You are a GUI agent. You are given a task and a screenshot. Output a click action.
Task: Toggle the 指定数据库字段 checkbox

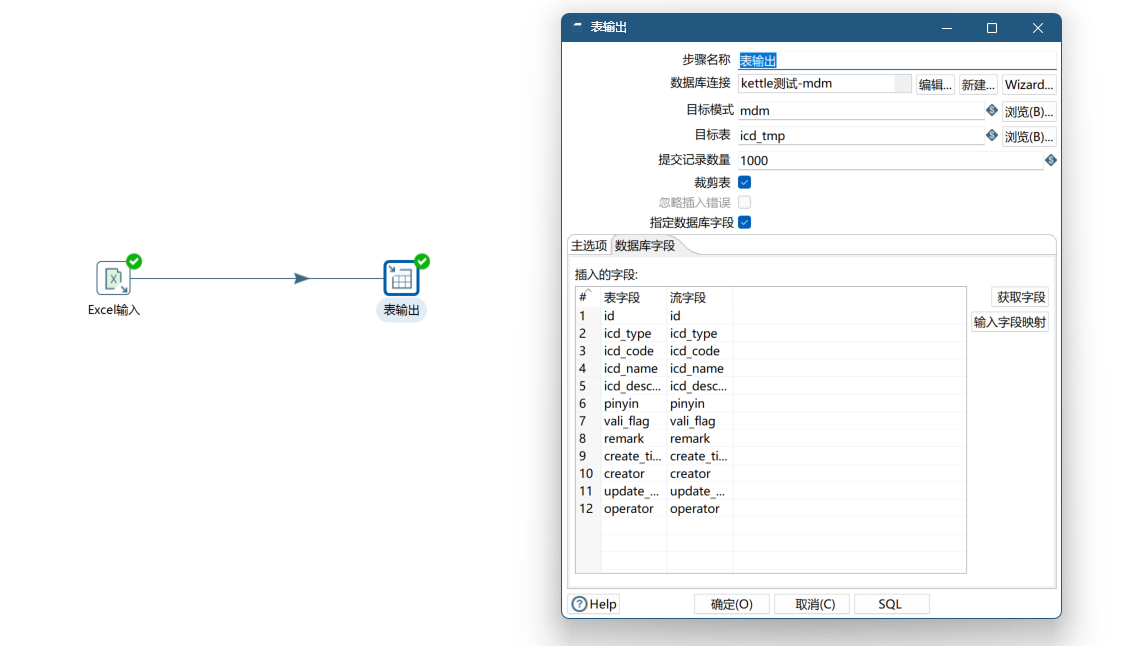click(744, 222)
